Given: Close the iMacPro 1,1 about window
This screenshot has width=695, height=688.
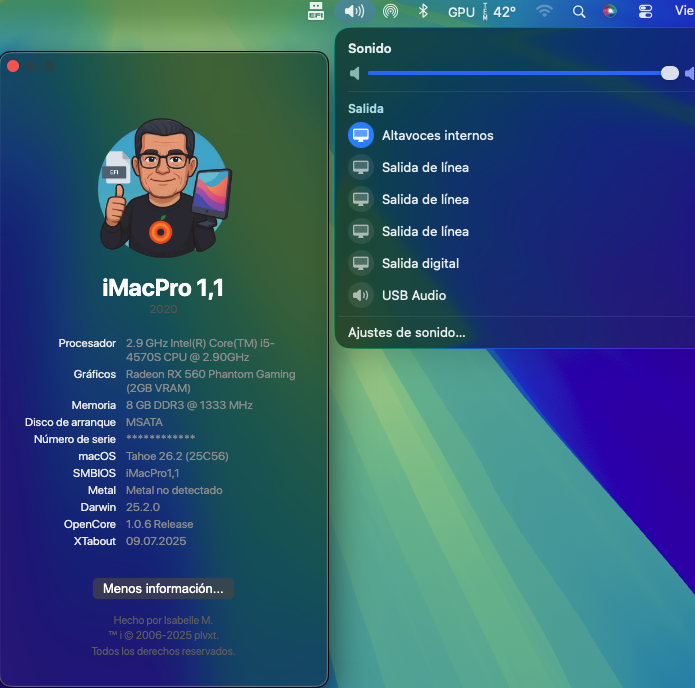Looking at the screenshot, I should (x=13, y=66).
